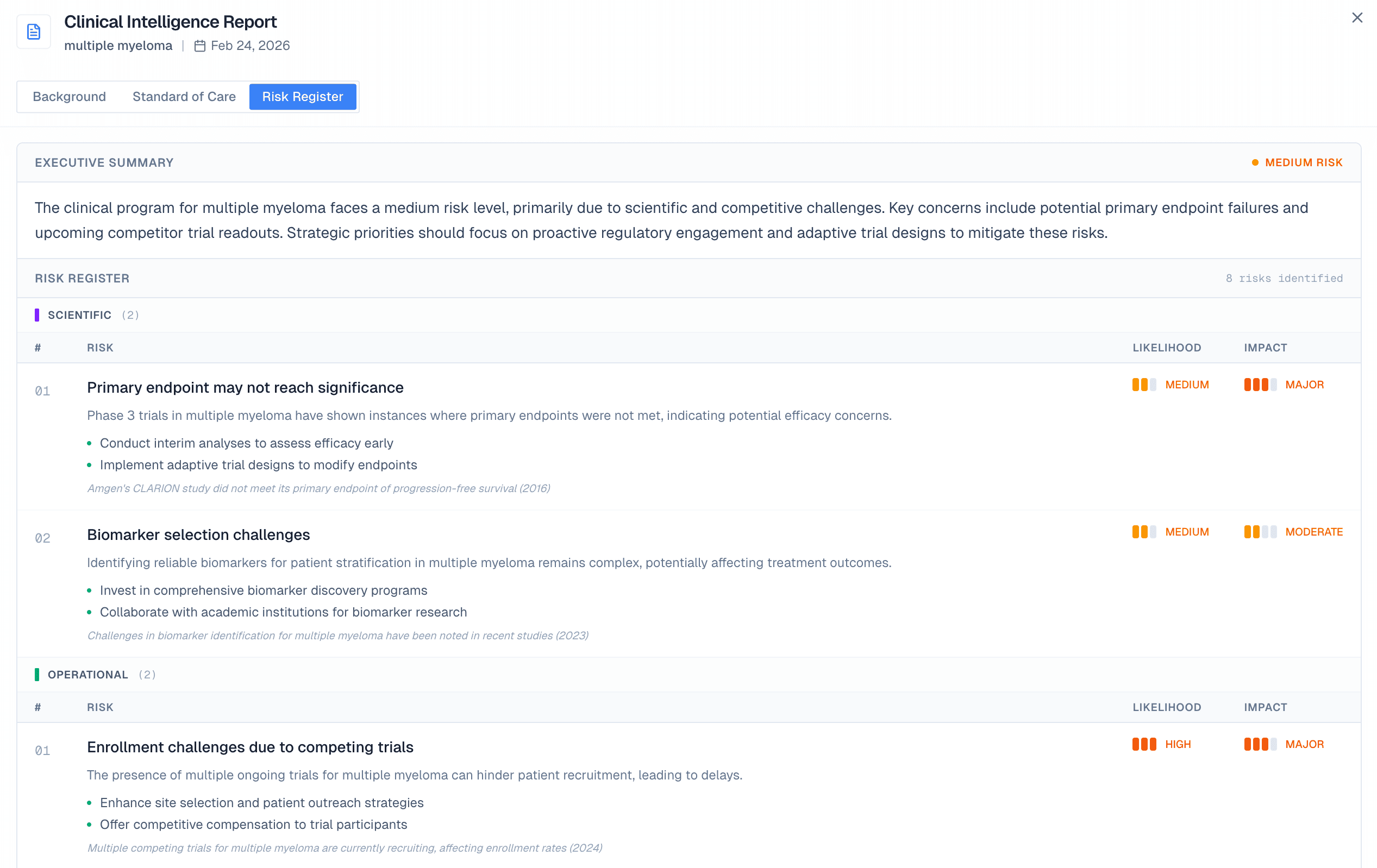Switch to the Background tab
This screenshot has width=1377, height=868.
68,97
